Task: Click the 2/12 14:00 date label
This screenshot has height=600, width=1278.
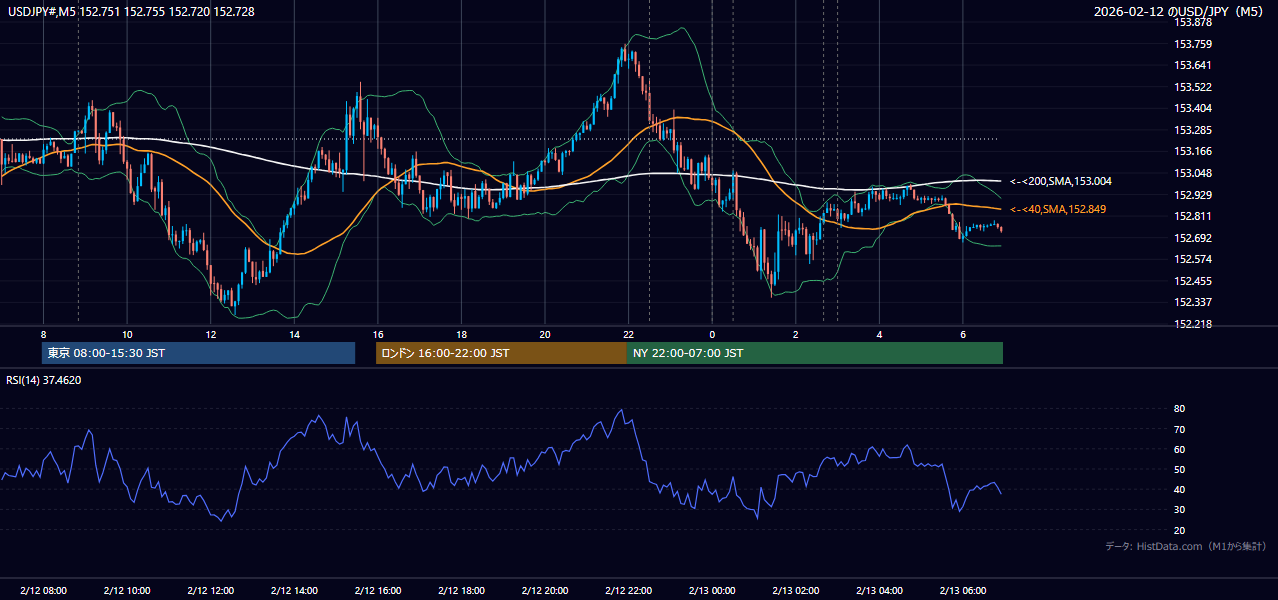Action: [294, 591]
